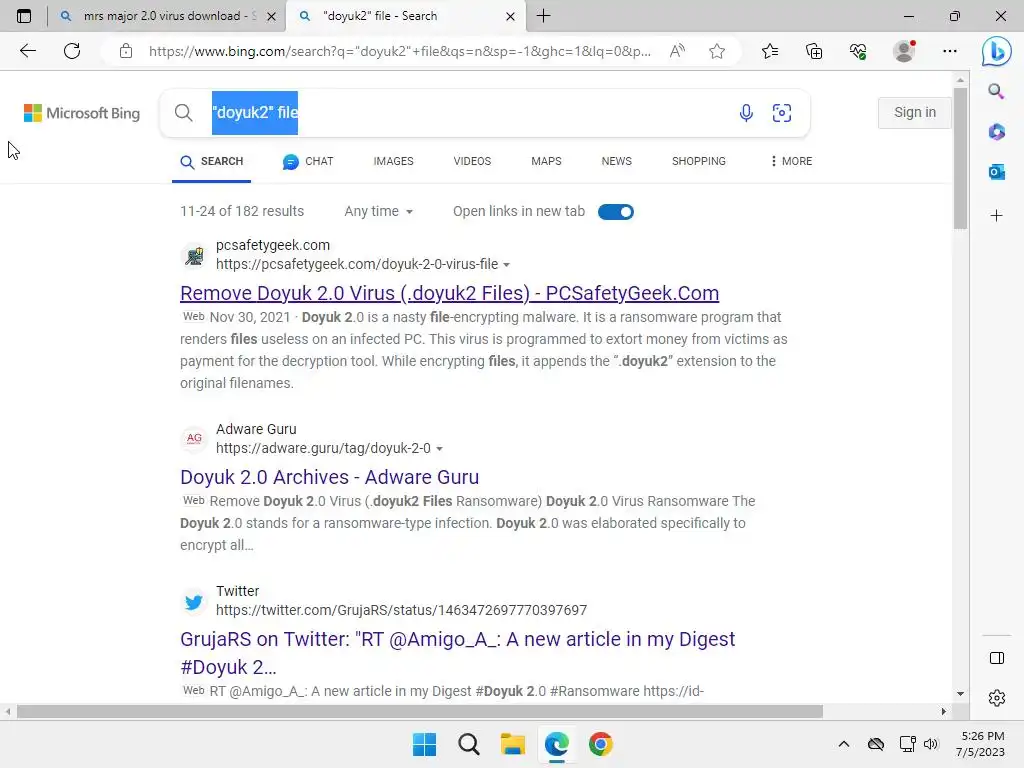The image size is (1024, 768).
Task: Switch to mrs major 2.0 virus download tab
Action: click(167, 16)
